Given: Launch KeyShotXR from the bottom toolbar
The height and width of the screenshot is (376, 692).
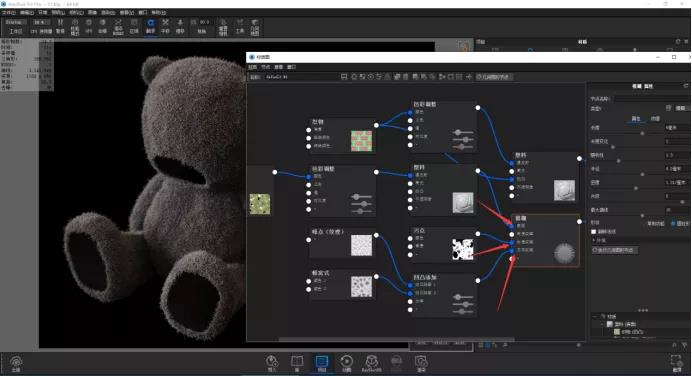Looking at the screenshot, I should (371, 364).
